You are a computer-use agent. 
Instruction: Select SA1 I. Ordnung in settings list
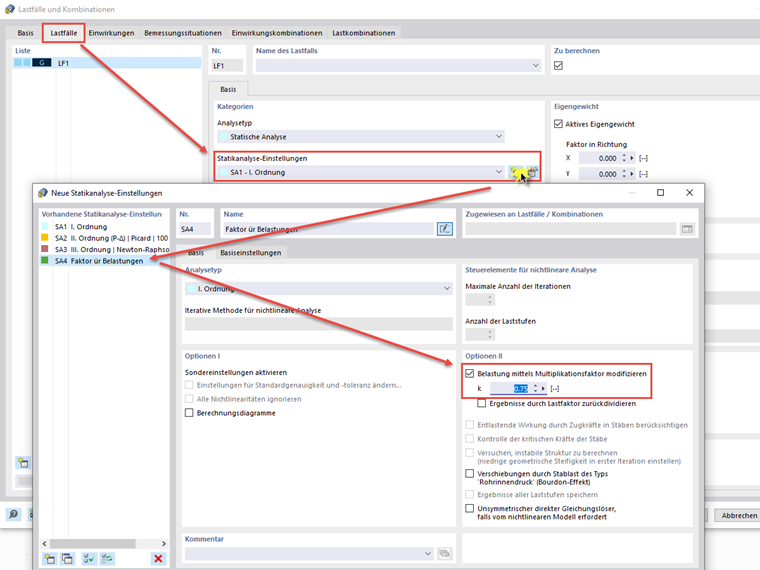(104, 226)
